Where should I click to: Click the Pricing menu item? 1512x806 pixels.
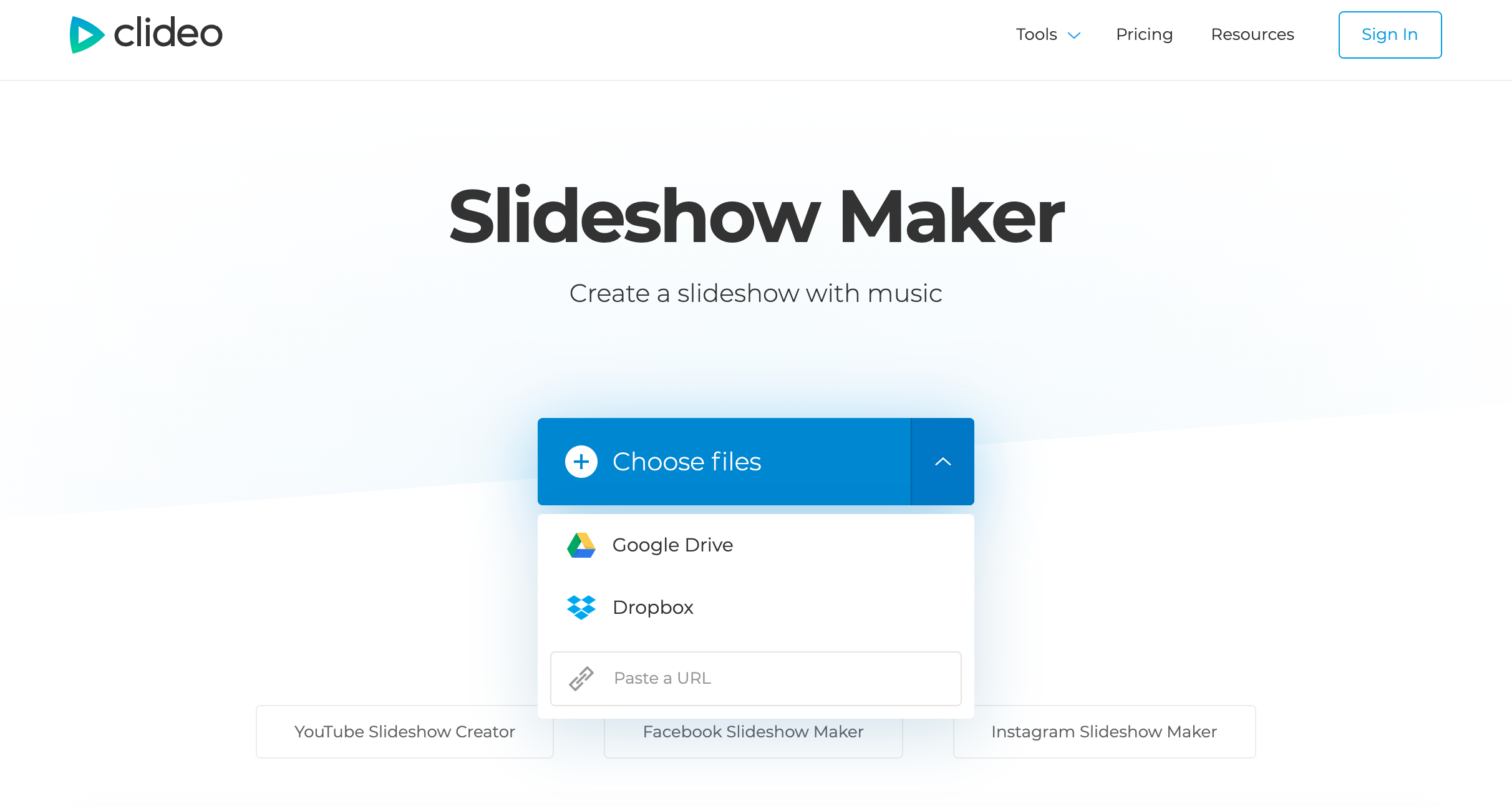[x=1144, y=34]
